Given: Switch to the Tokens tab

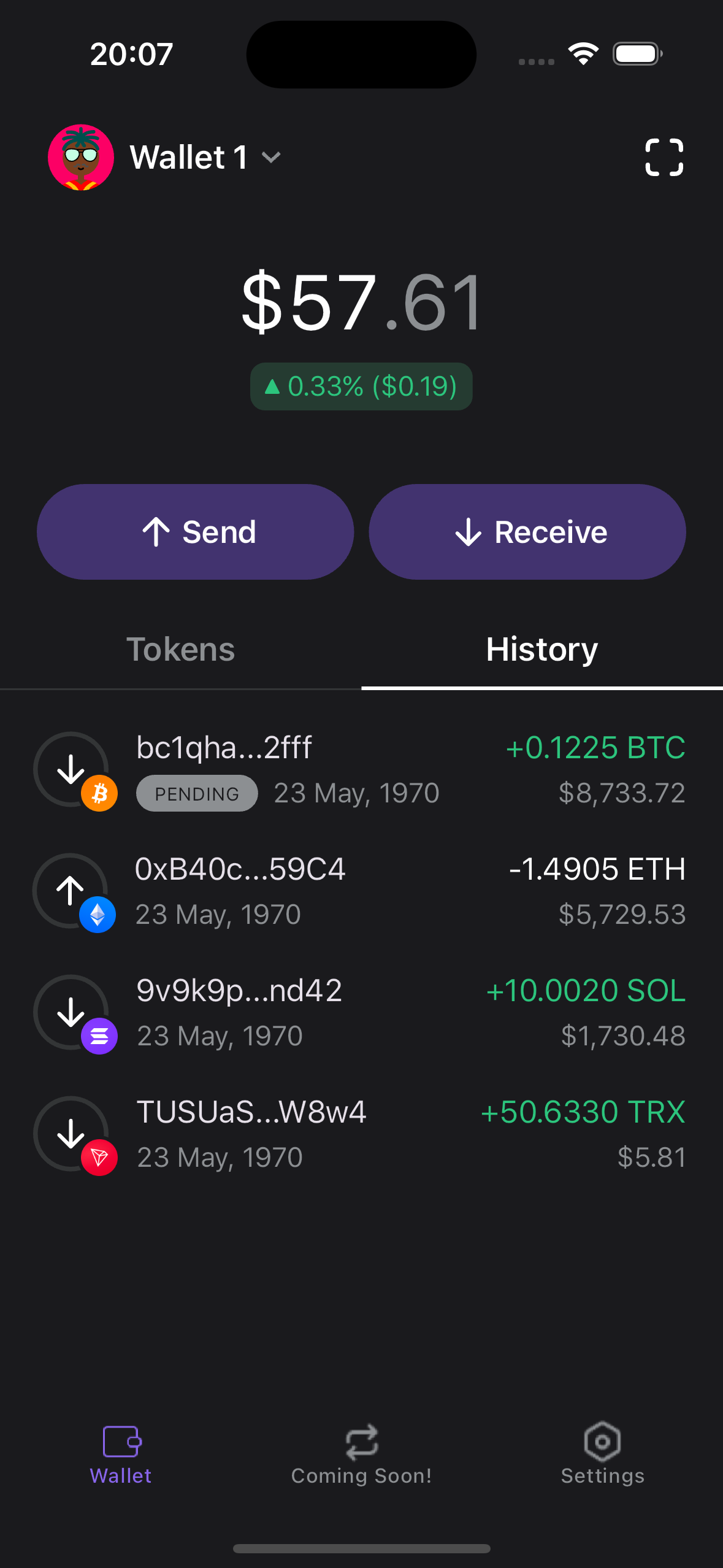Looking at the screenshot, I should 180,650.
